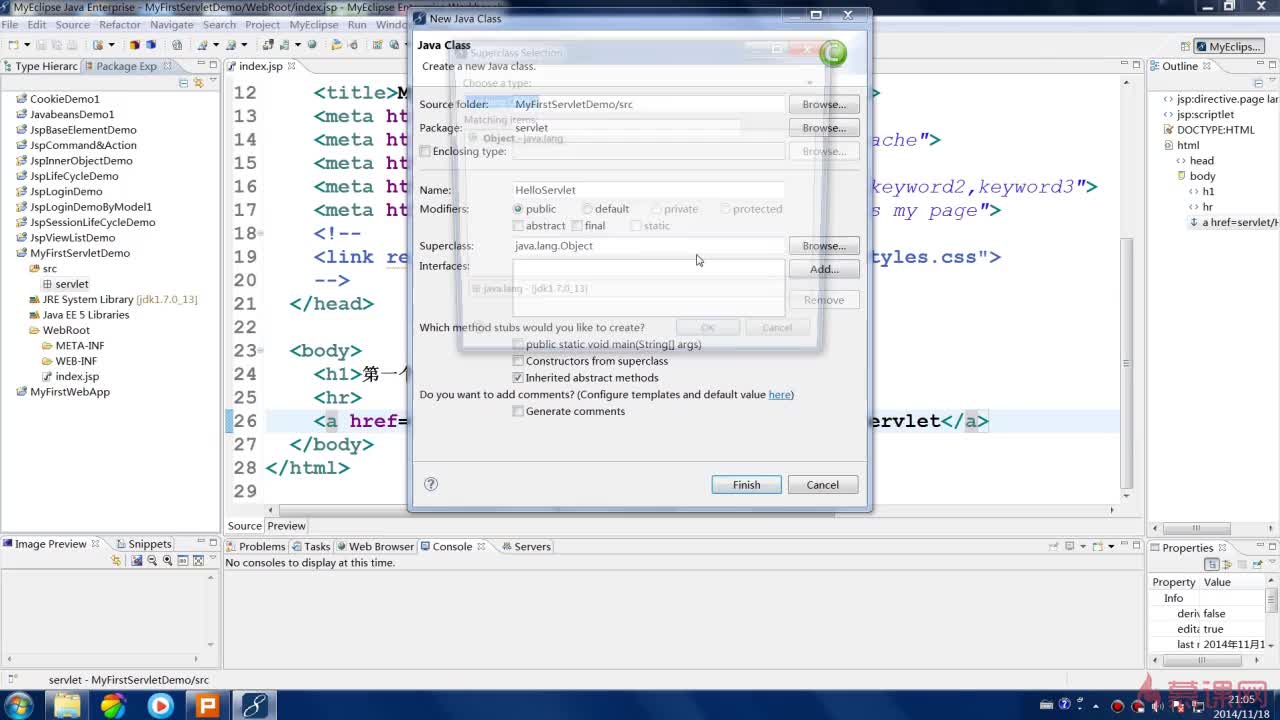
Task: Click the Source folder text field
Action: point(648,104)
